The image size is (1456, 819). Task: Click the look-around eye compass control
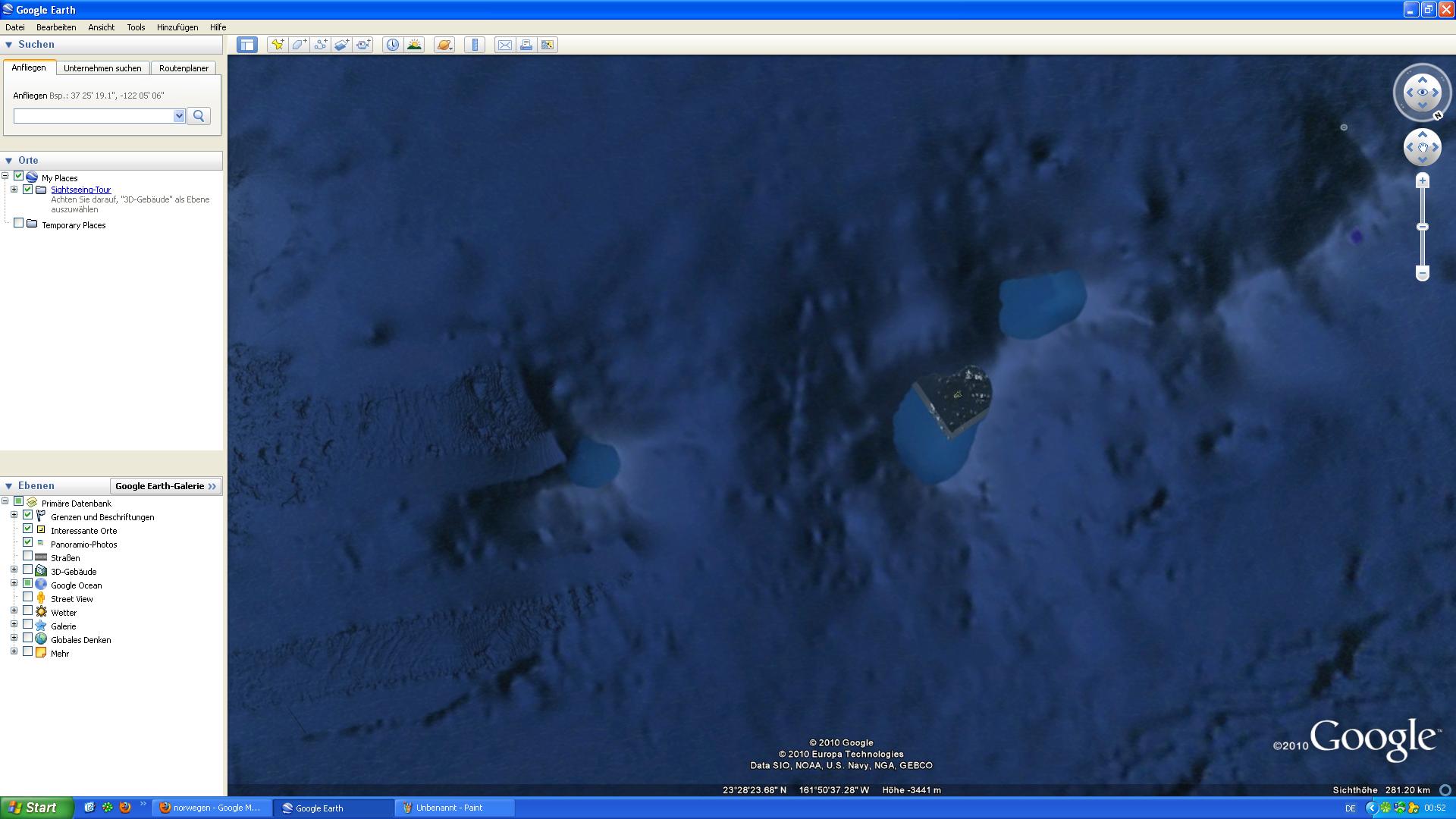pyautogui.click(x=1422, y=93)
